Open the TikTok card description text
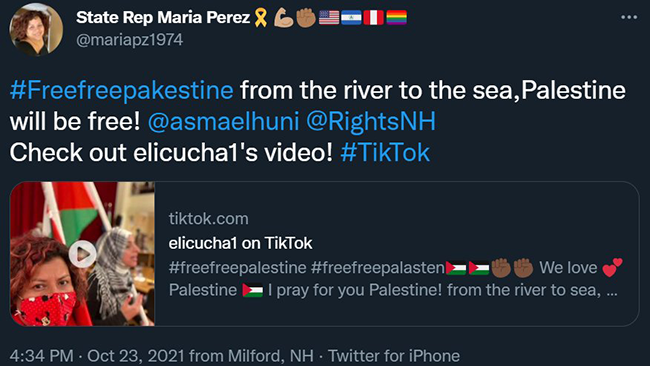The width and height of the screenshot is (650, 366). pos(395,279)
